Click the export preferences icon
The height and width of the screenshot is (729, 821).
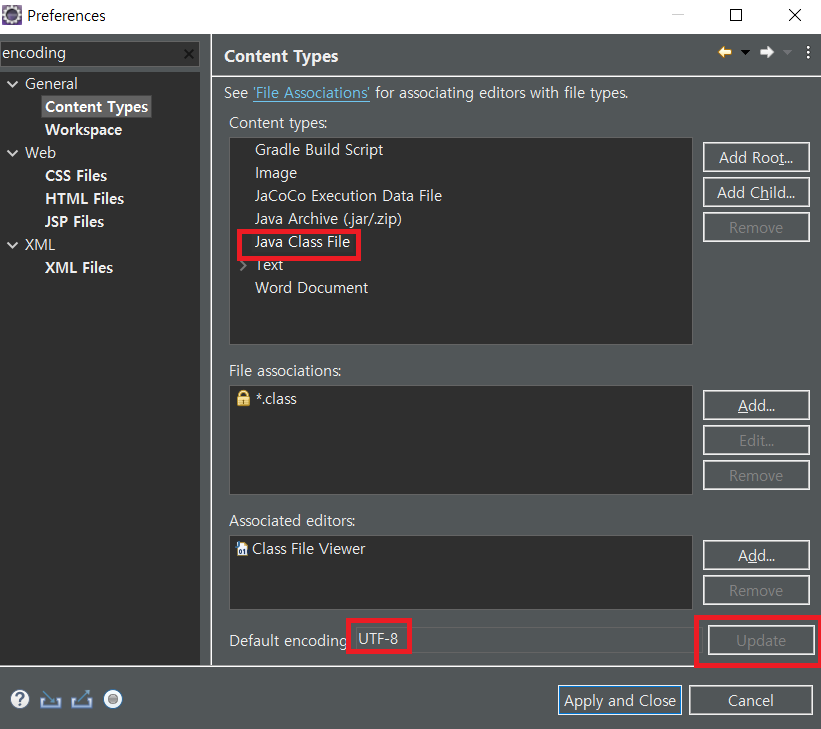pos(82,699)
